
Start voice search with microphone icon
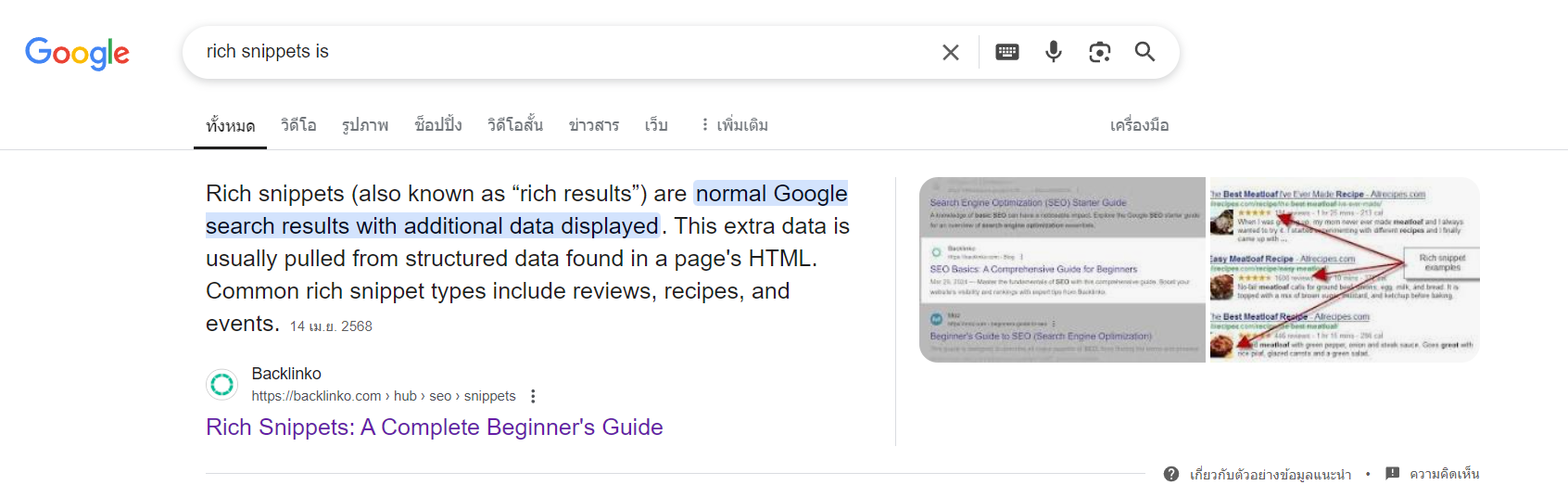(x=1054, y=52)
